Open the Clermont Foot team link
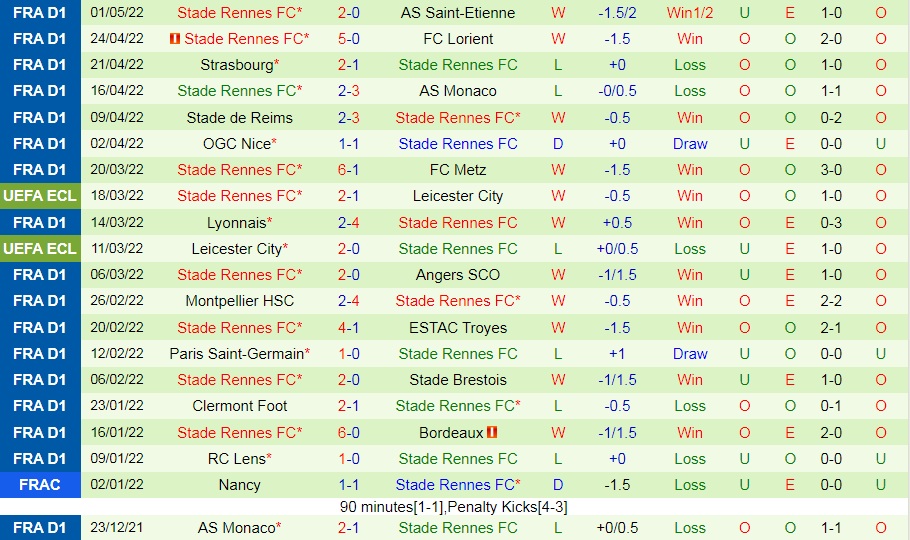Viewport: 910px width, 540px height. pos(239,406)
